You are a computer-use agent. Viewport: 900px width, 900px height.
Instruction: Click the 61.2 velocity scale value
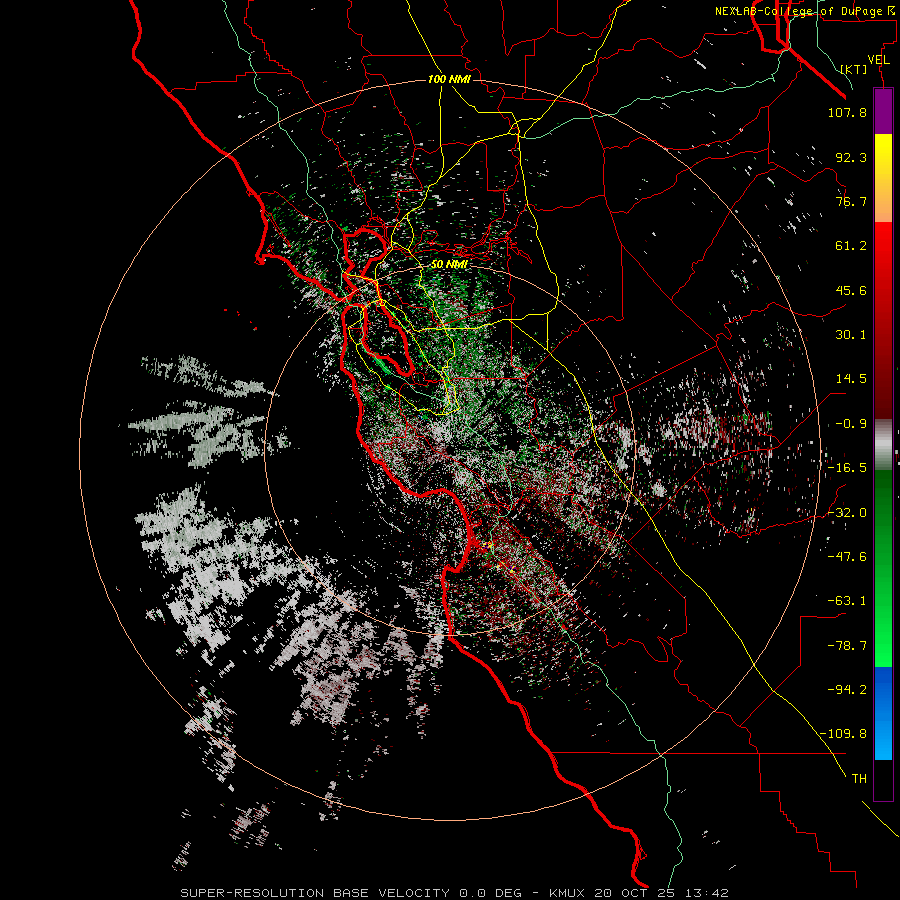click(x=851, y=246)
